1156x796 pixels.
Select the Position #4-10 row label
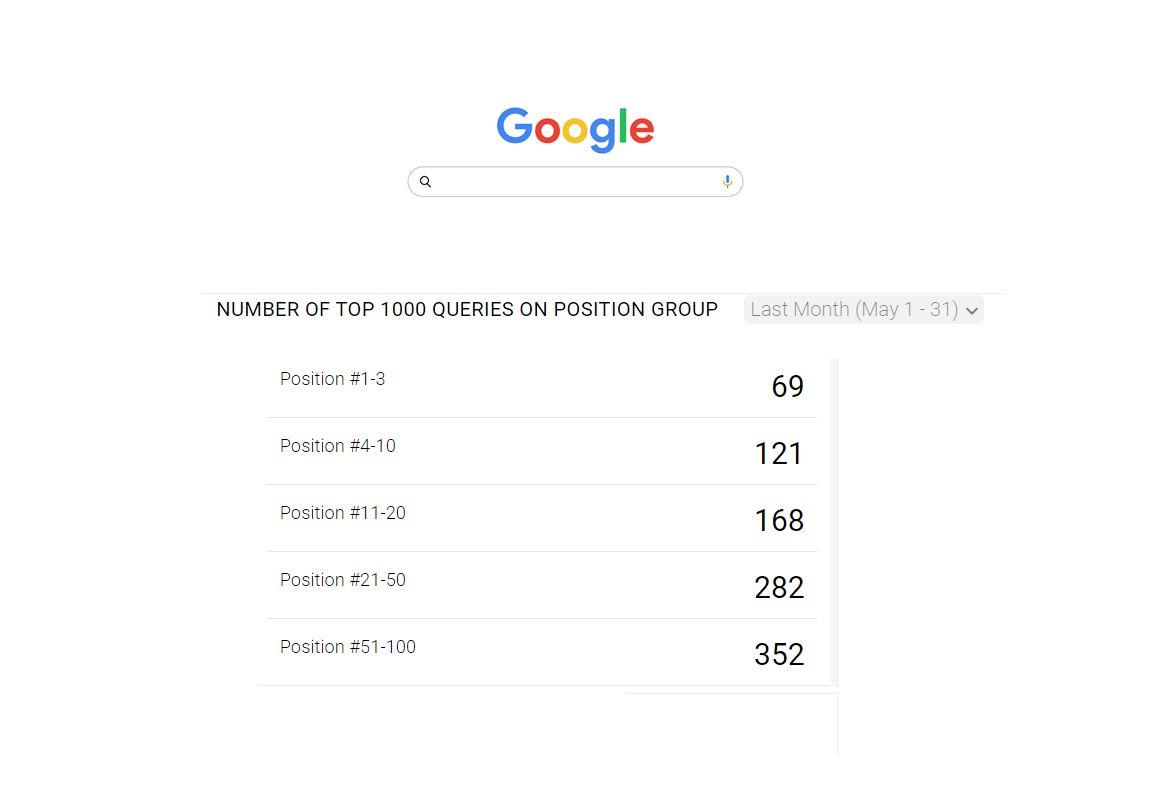337,446
